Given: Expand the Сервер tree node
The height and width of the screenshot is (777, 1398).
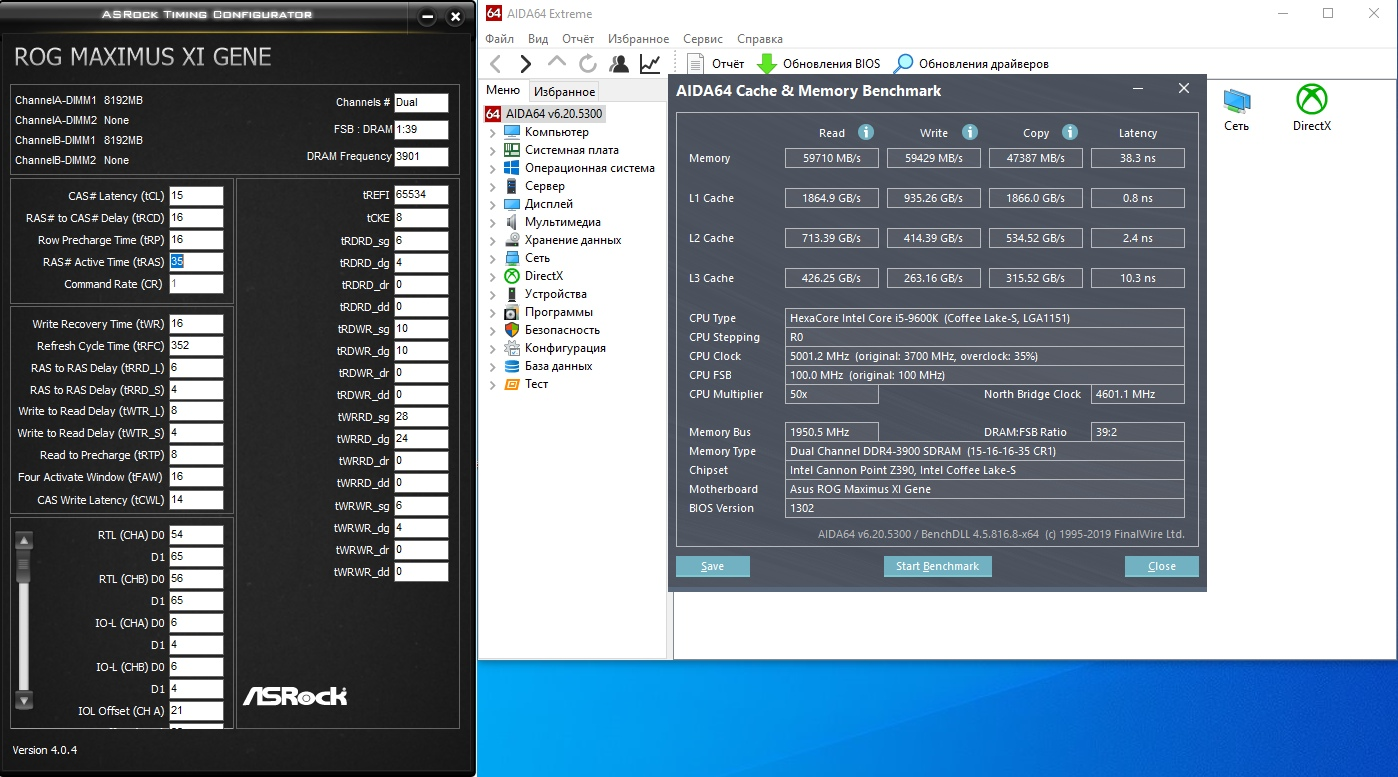Looking at the screenshot, I should pyautogui.click(x=492, y=187).
